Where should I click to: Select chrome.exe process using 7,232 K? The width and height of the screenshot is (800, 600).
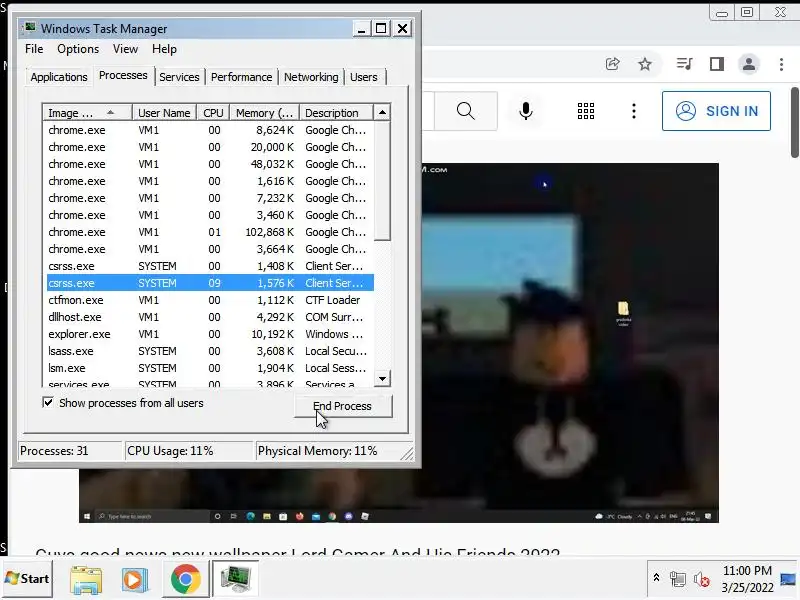[x=210, y=198]
